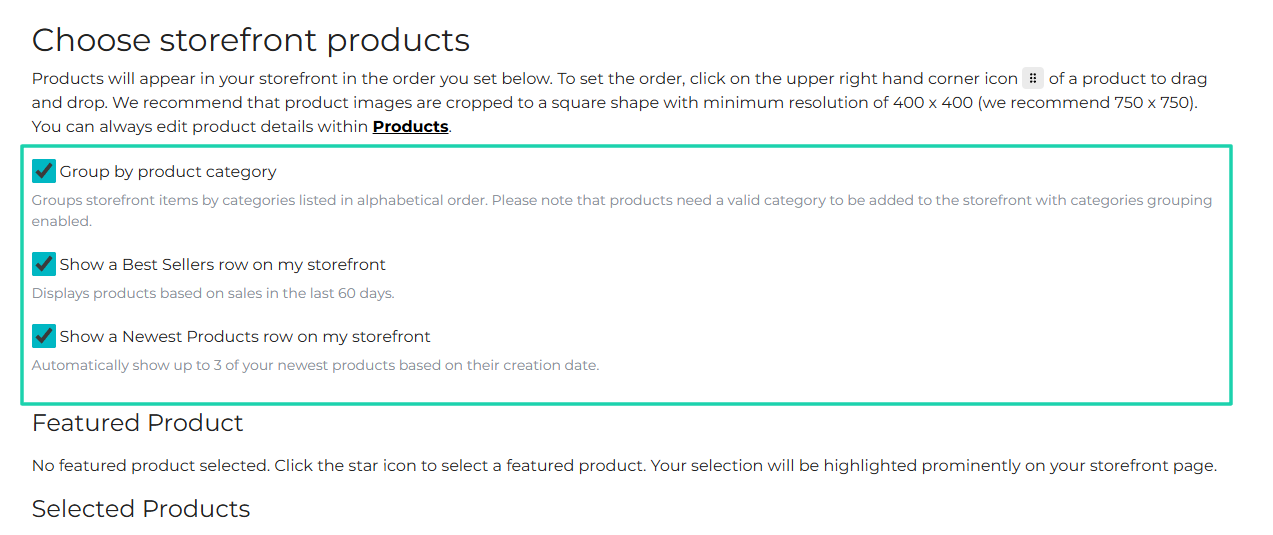Open the bold Products link

click(x=410, y=127)
